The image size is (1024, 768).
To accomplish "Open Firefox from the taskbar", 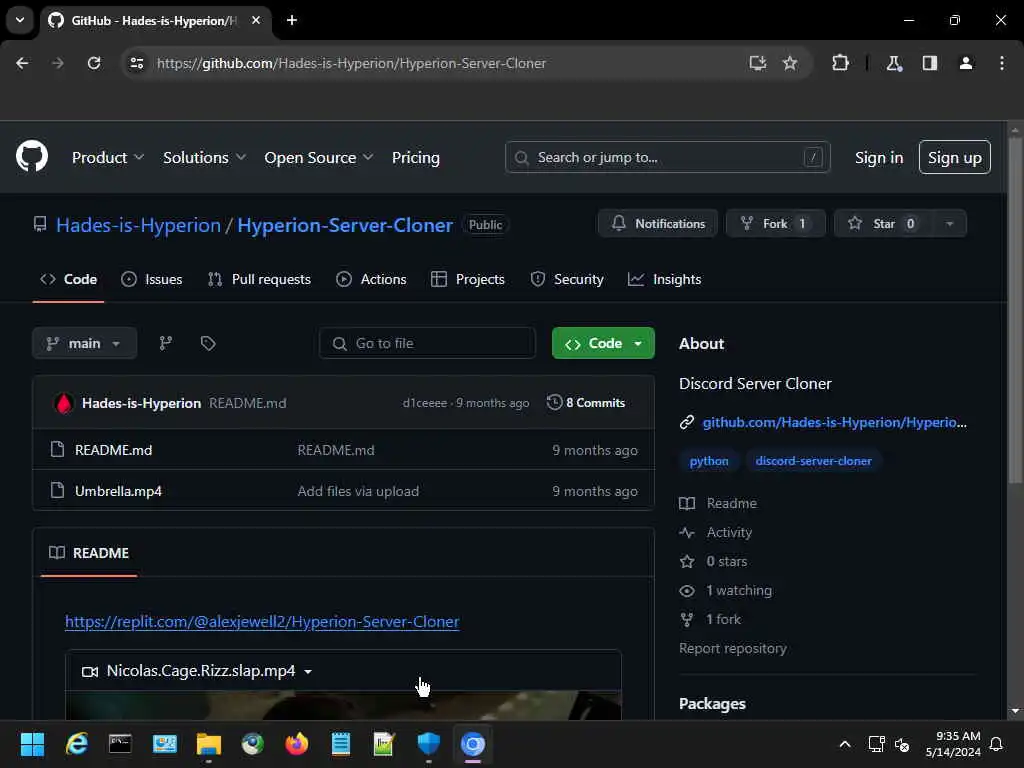I will (x=296, y=744).
